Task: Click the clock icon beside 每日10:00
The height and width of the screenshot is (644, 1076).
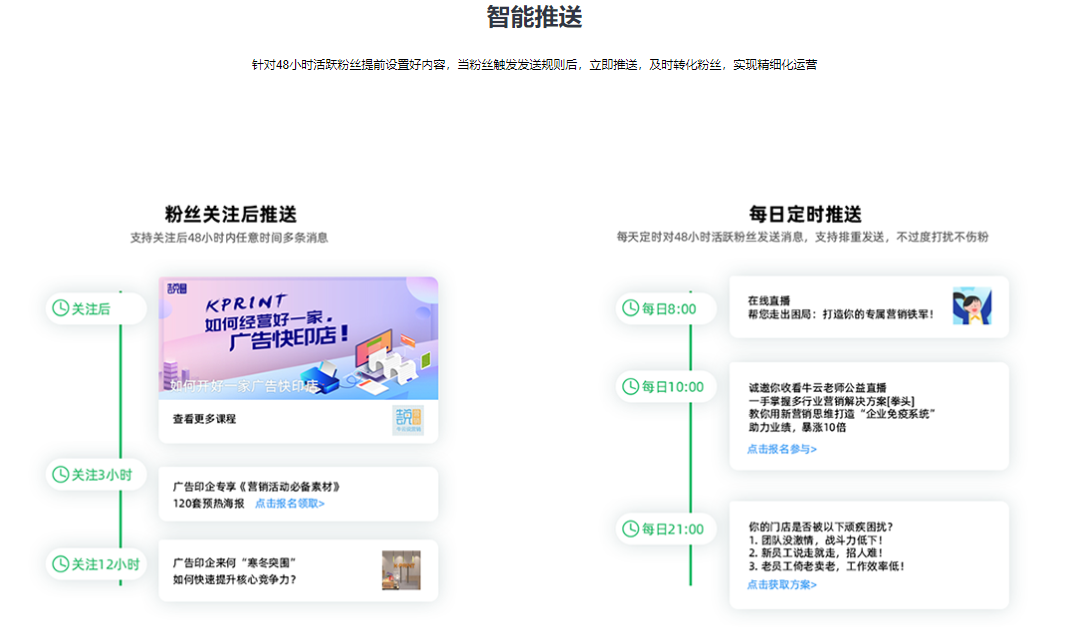Action: [x=630, y=386]
